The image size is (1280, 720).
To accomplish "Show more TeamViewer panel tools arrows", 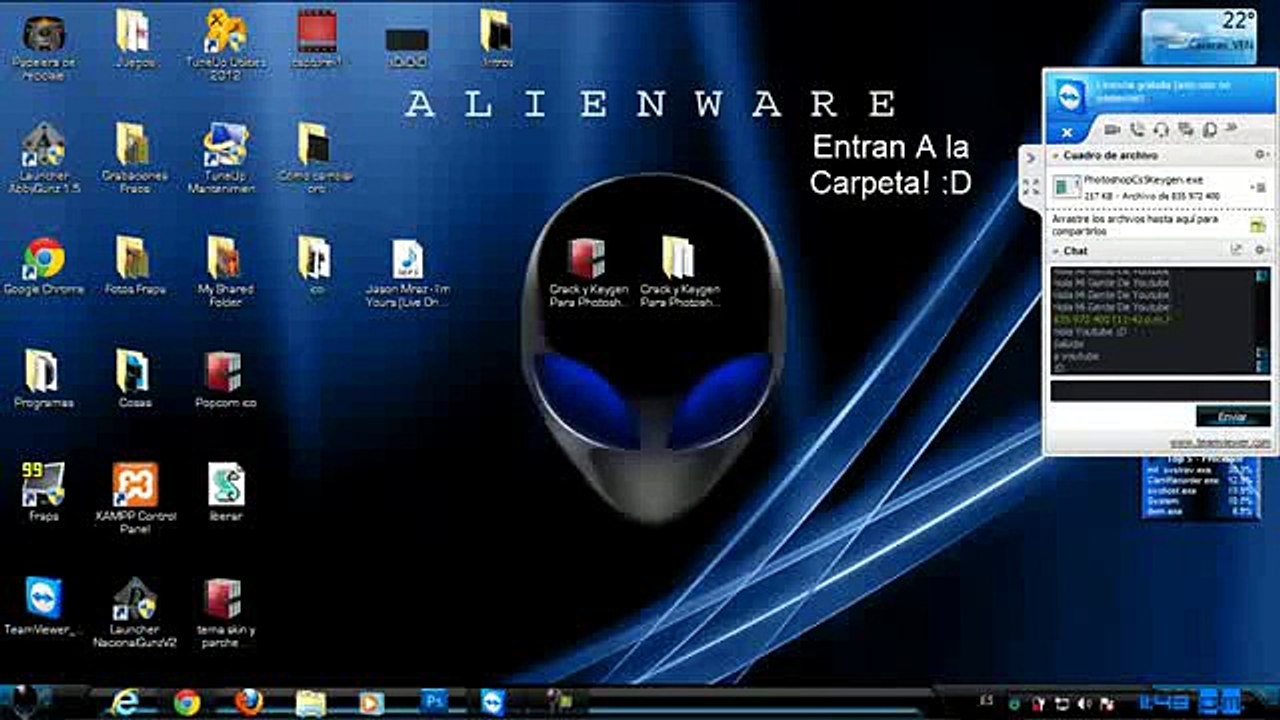I will click(1232, 128).
